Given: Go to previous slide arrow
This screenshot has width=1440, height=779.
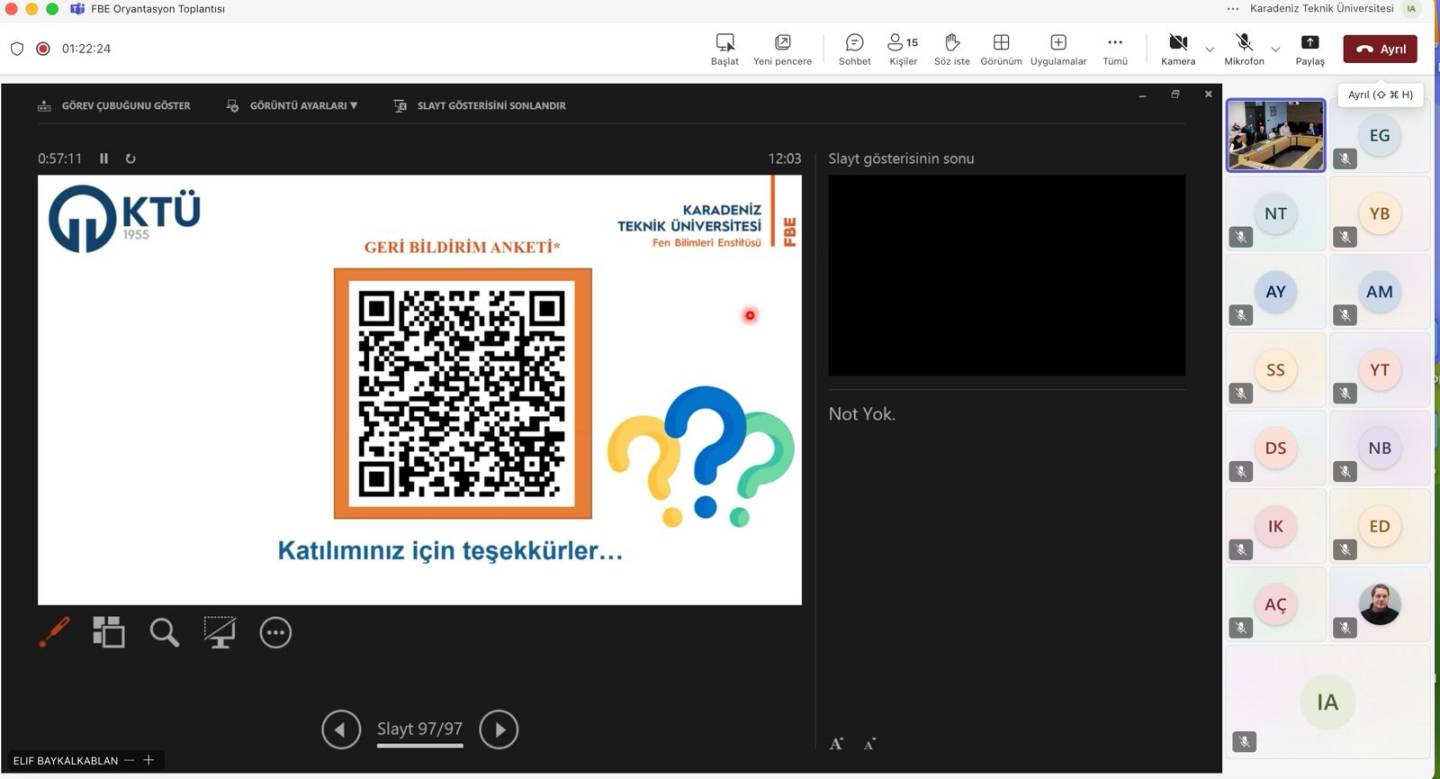Looking at the screenshot, I should (341, 729).
